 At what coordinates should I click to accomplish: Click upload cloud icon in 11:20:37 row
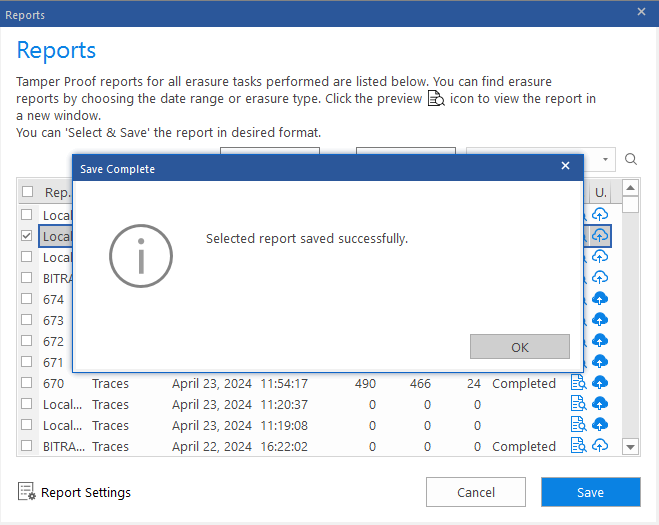[600, 404]
